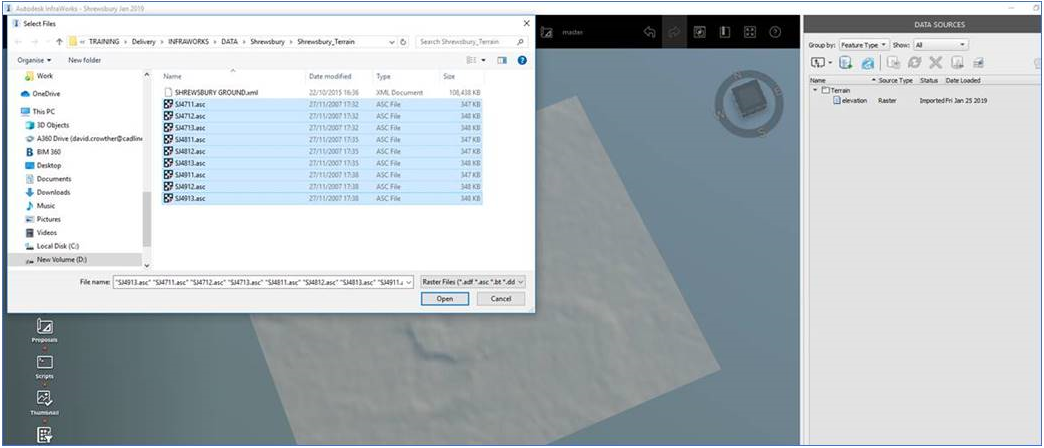
Task: Click the full-screen corners icon in InfraWorks toolbar
Action: [750, 32]
